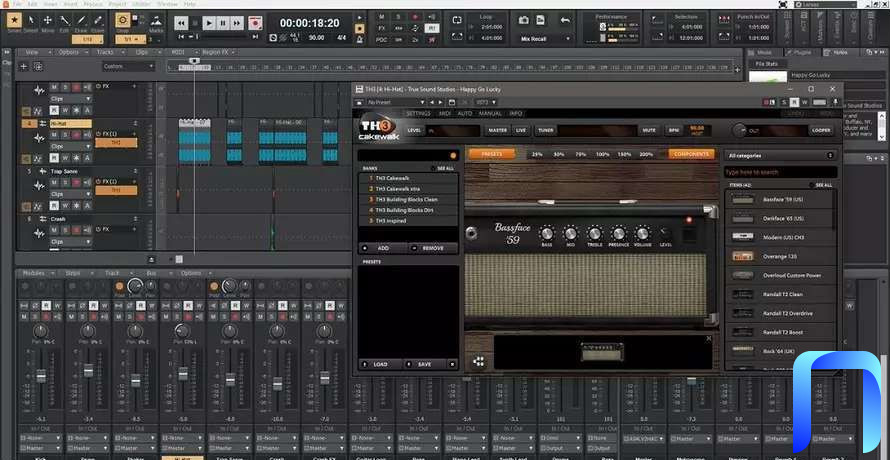Open the Region FX menu
The height and width of the screenshot is (460, 890).
point(218,52)
